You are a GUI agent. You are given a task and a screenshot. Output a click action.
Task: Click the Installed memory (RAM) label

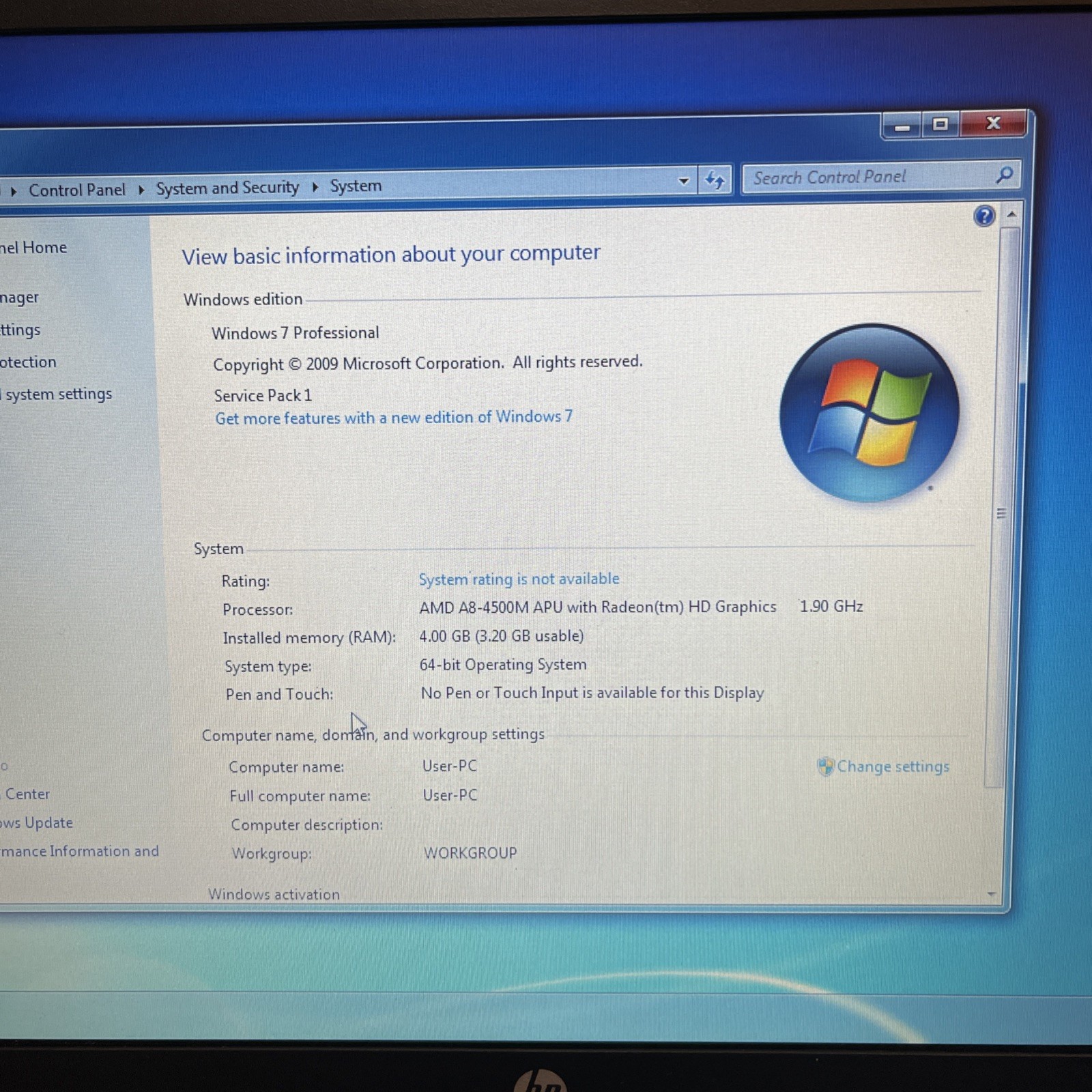pos(309,637)
